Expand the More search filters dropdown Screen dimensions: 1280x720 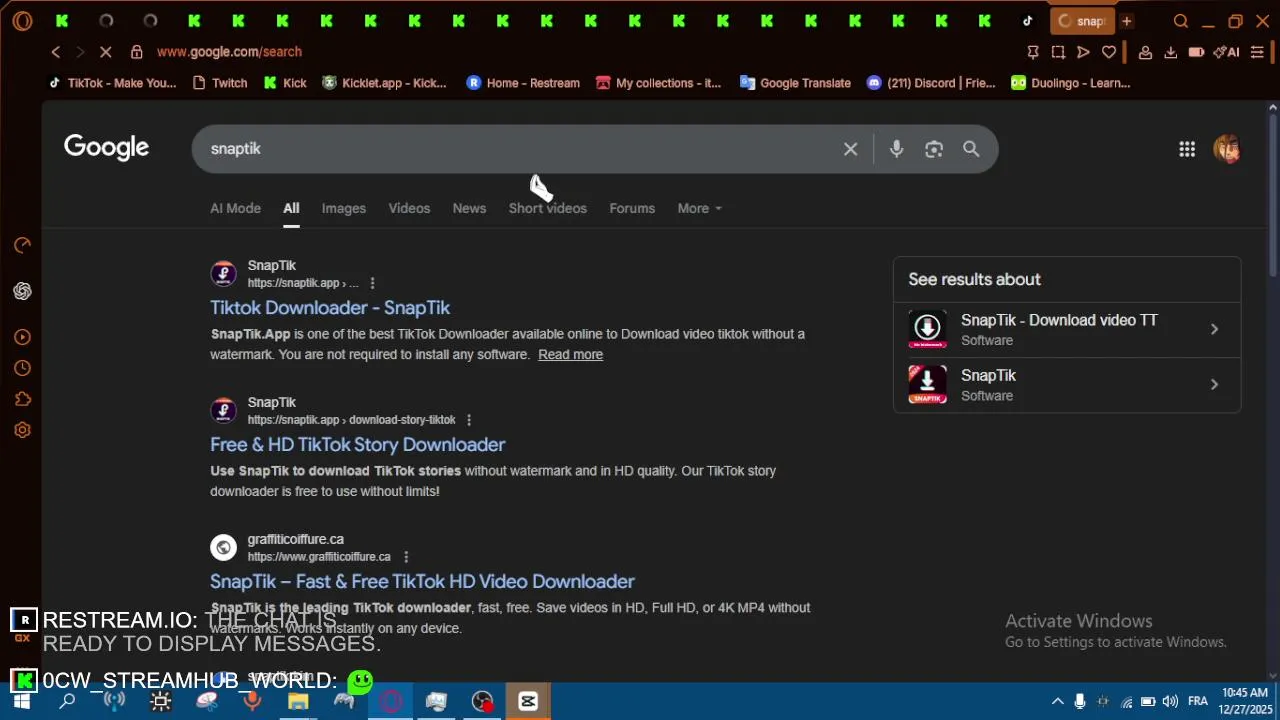pos(699,208)
